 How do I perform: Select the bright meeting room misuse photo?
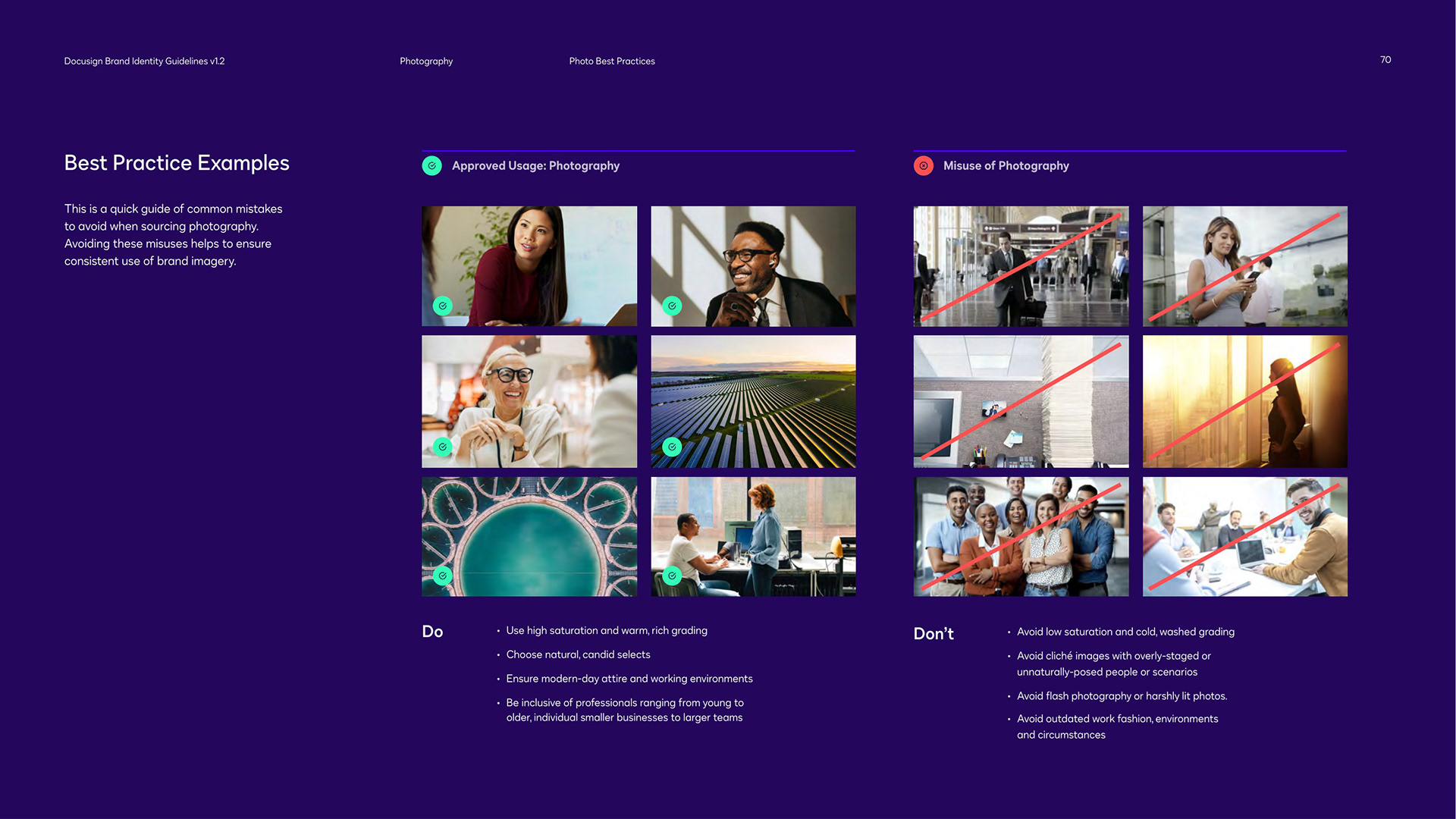1244,536
